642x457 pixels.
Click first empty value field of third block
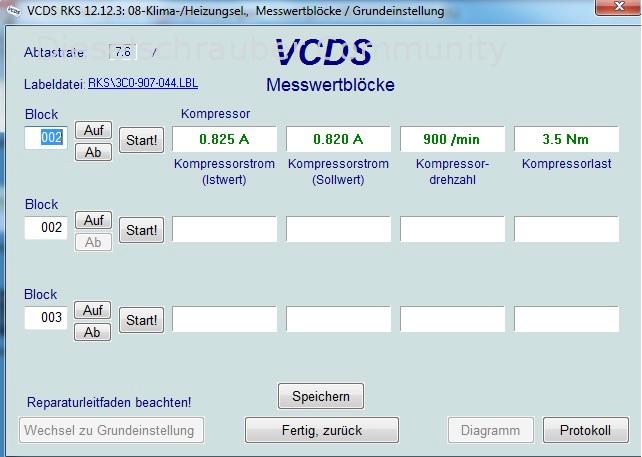coord(224,319)
